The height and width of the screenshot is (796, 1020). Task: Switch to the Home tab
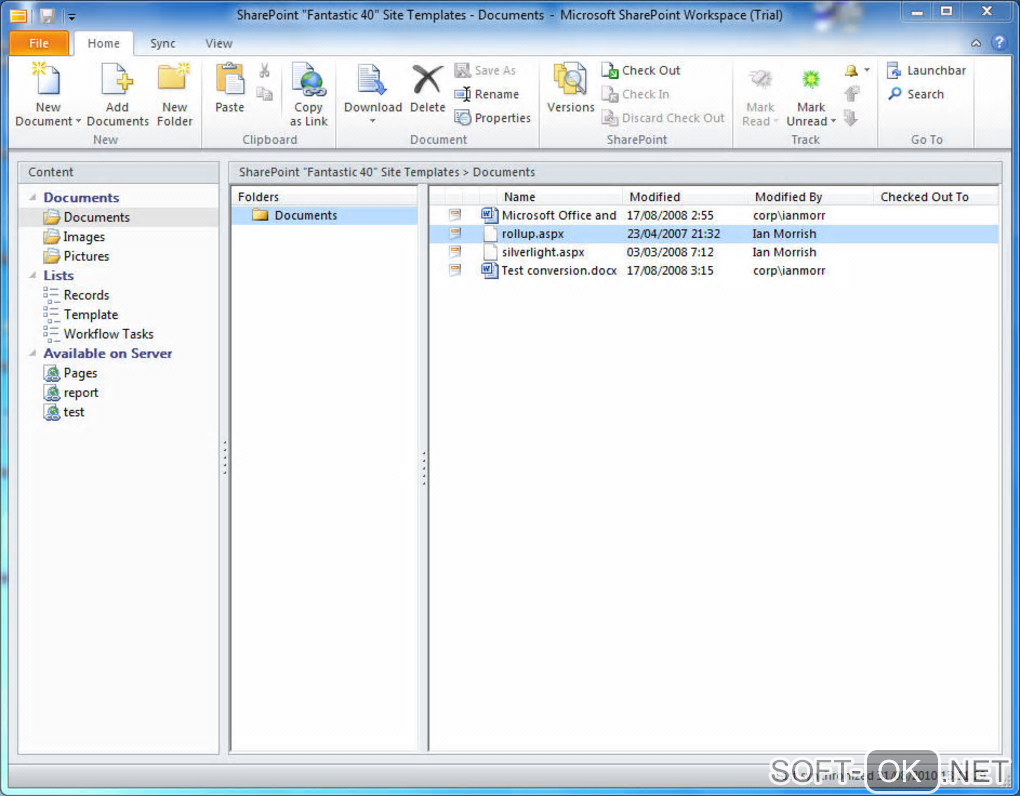pyautogui.click(x=103, y=43)
